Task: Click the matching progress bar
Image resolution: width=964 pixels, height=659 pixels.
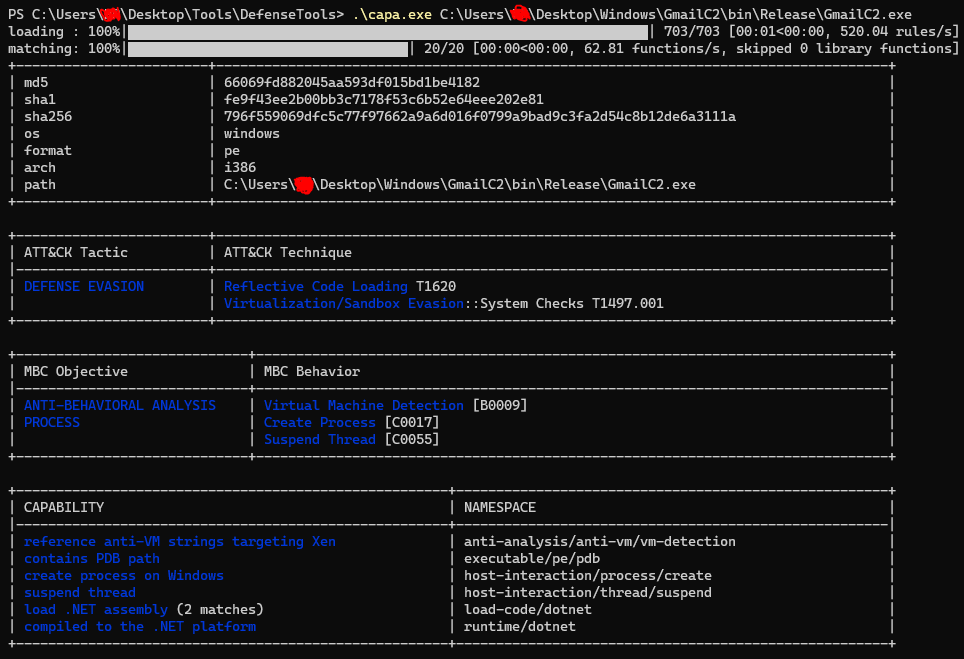Action: [268, 49]
